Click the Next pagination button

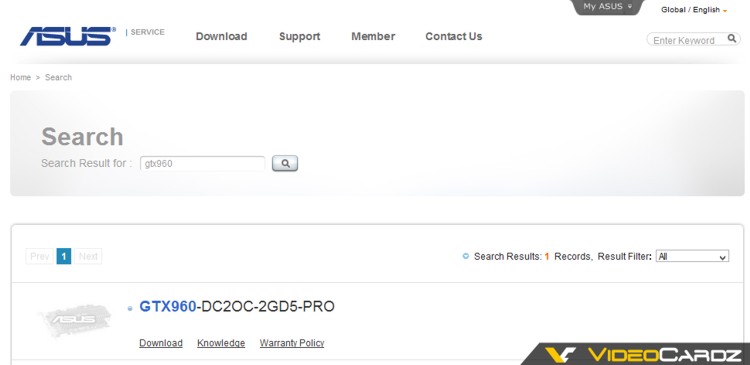pos(88,256)
